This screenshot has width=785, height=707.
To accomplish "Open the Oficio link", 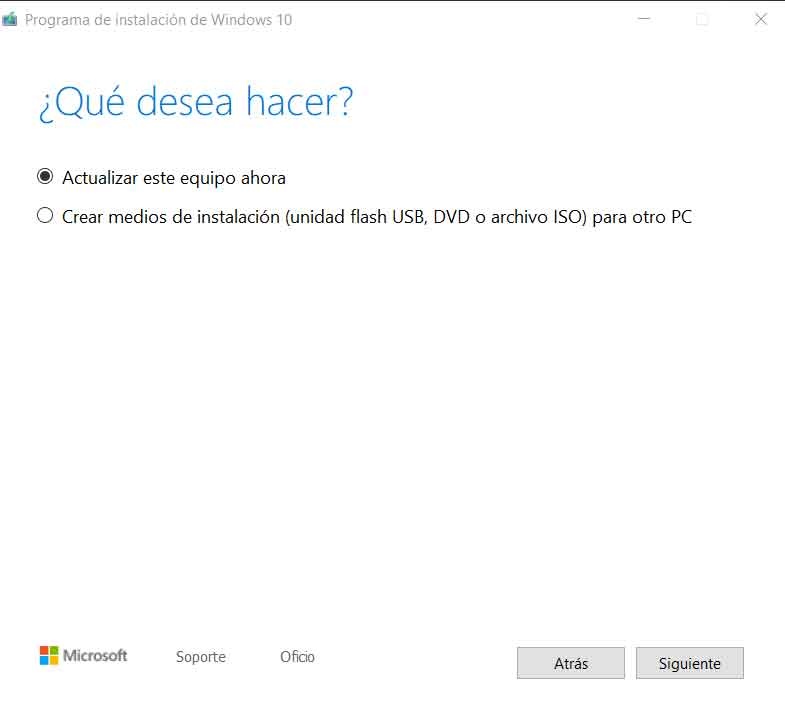I will (x=297, y=656).
